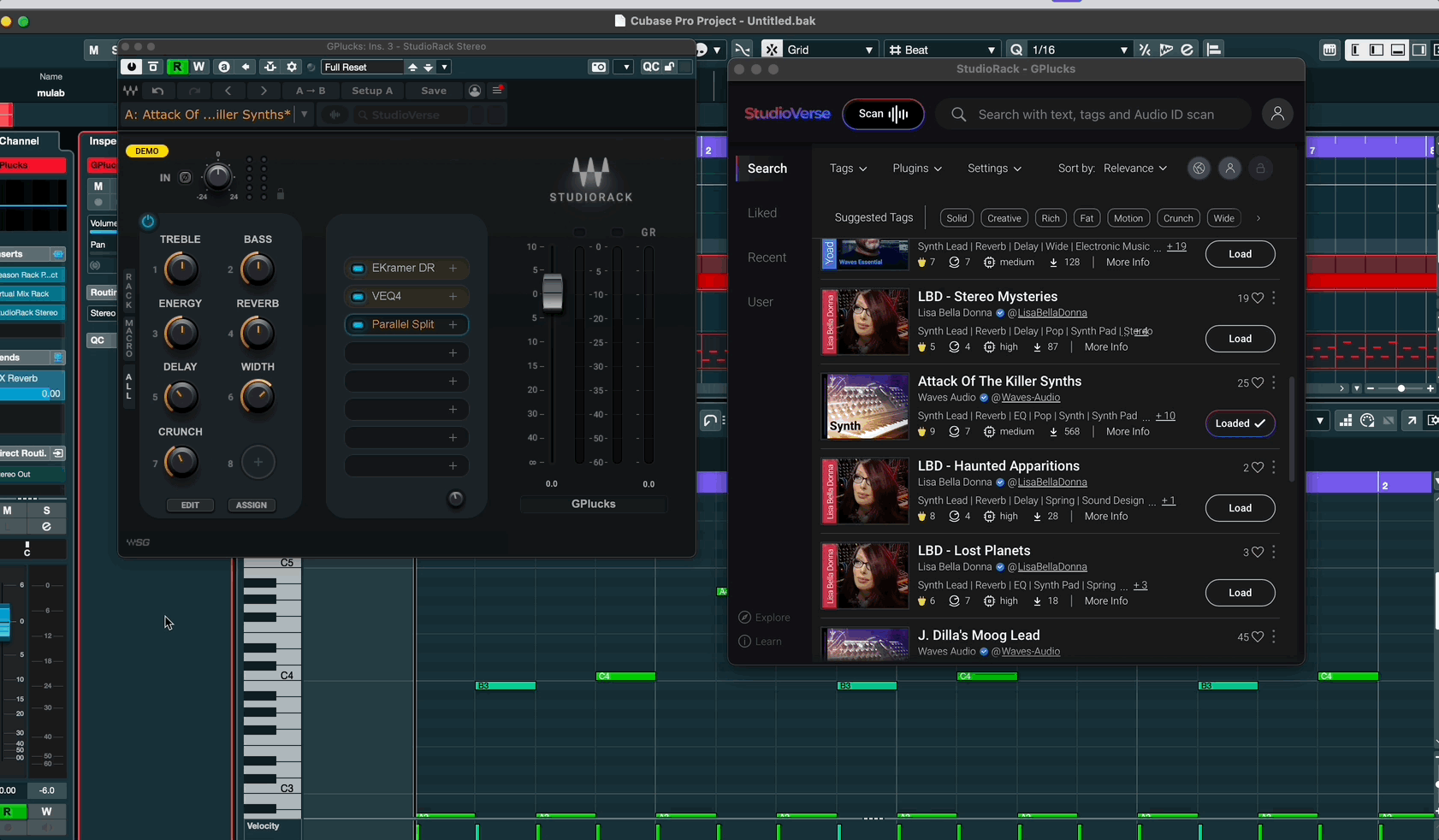1439x840 pixels.
Task: Switch to the MACRO vertical tab
Action: pyautogui.click(x=129, y=339)
